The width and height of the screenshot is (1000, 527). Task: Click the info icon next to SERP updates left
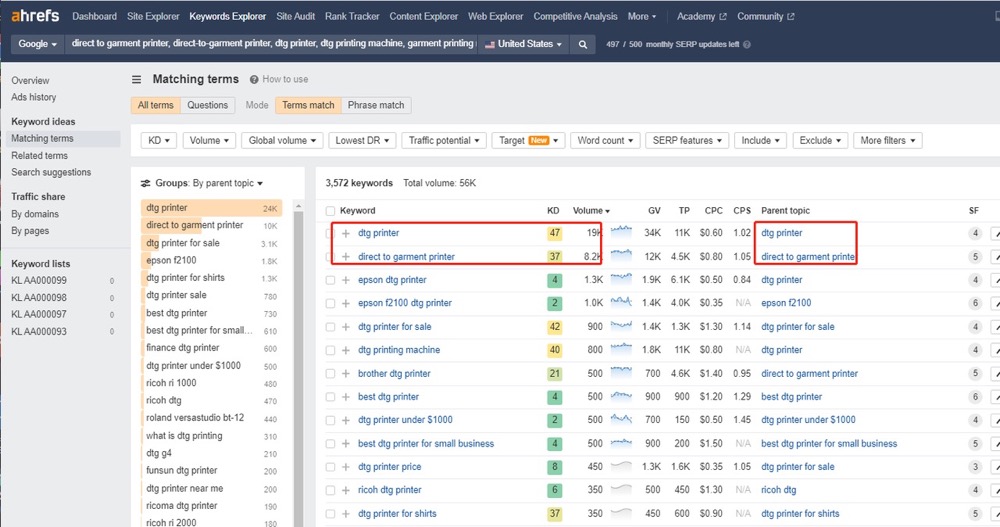click(x=747, y=45)
